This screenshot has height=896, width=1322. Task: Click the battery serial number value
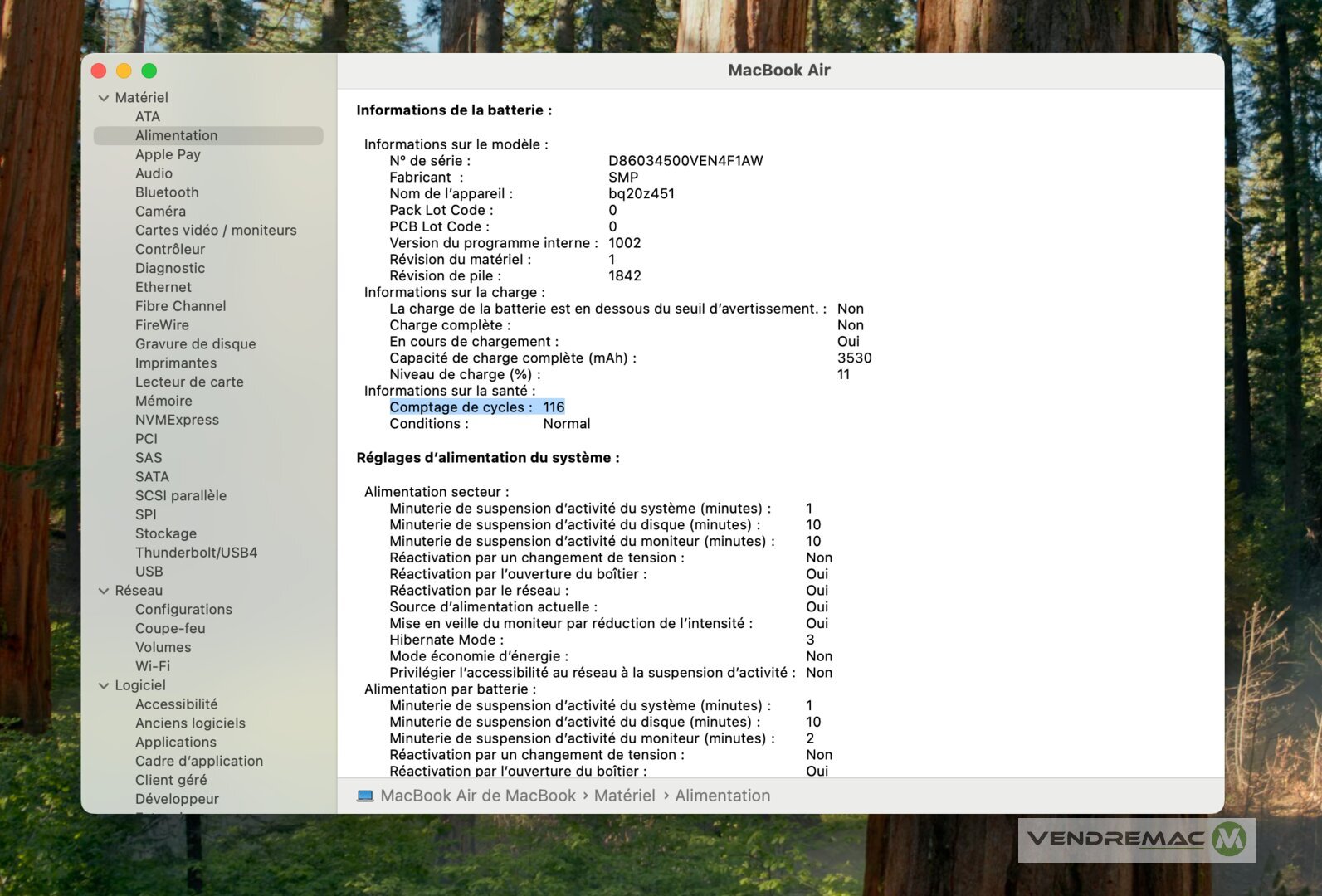pos(685,161)
